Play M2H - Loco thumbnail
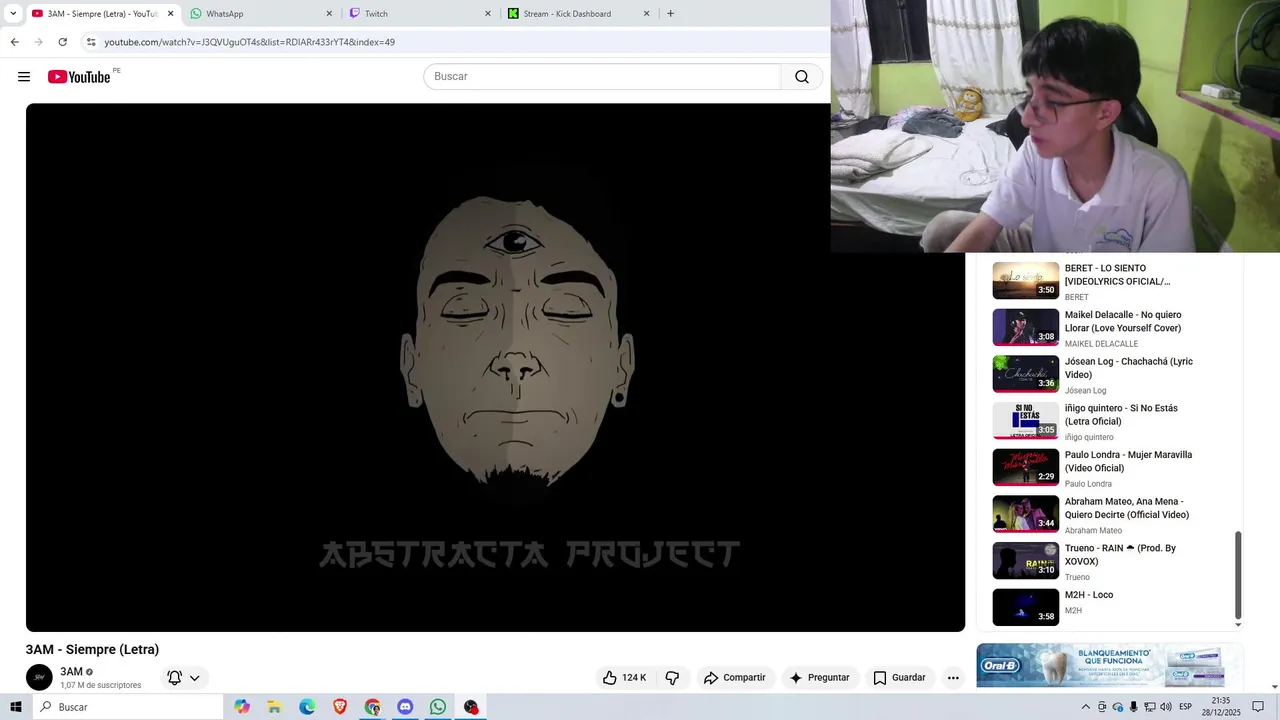Screen dimensions: 1280x720 point(1025,608)
